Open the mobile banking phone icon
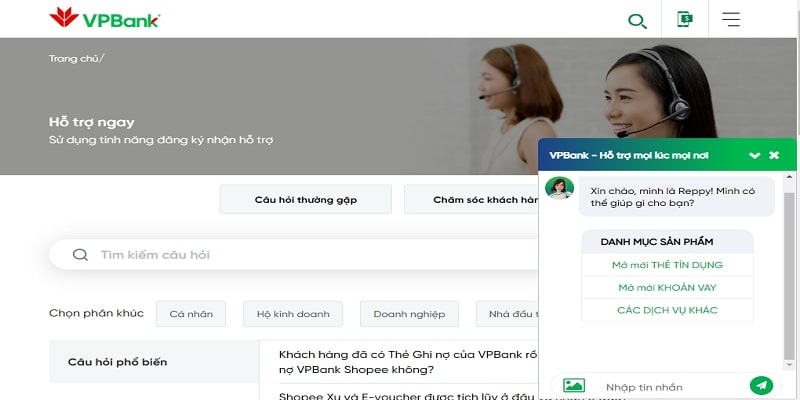Screen dimensions: 800x400 (685, 19)
